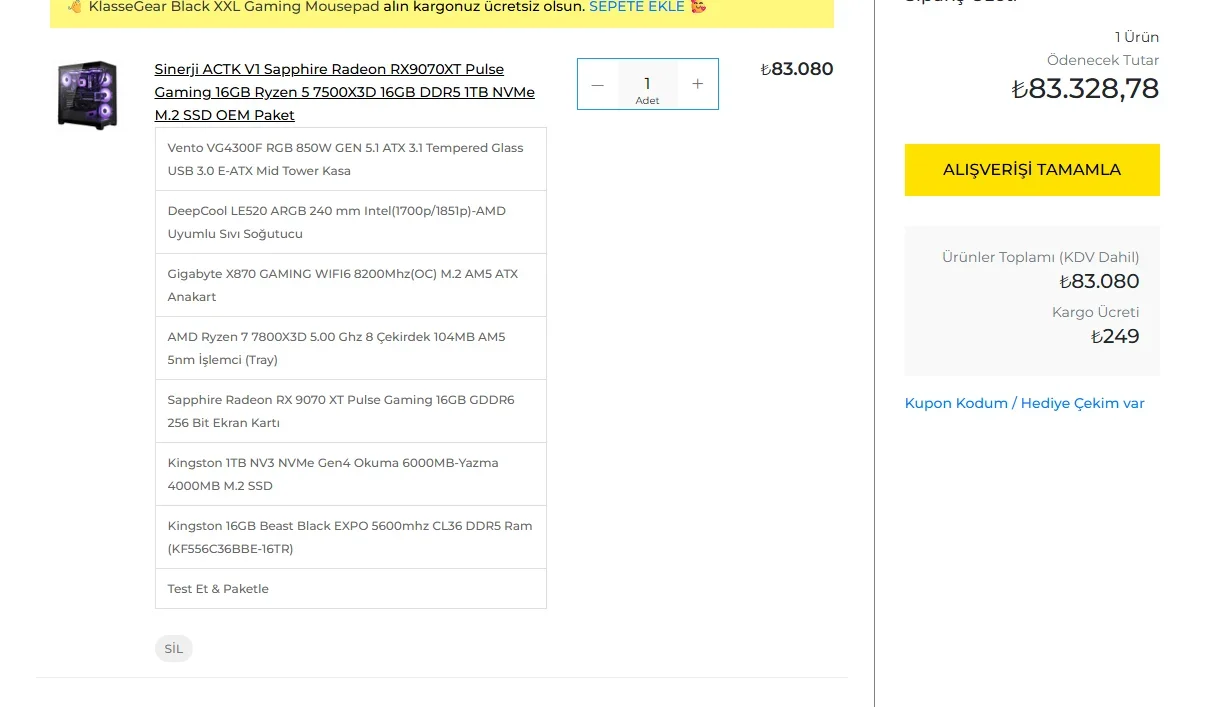Select the Test Et & Paketle row
The height and width of the screenshot is (707, 1213).
(x=351, y=589)
